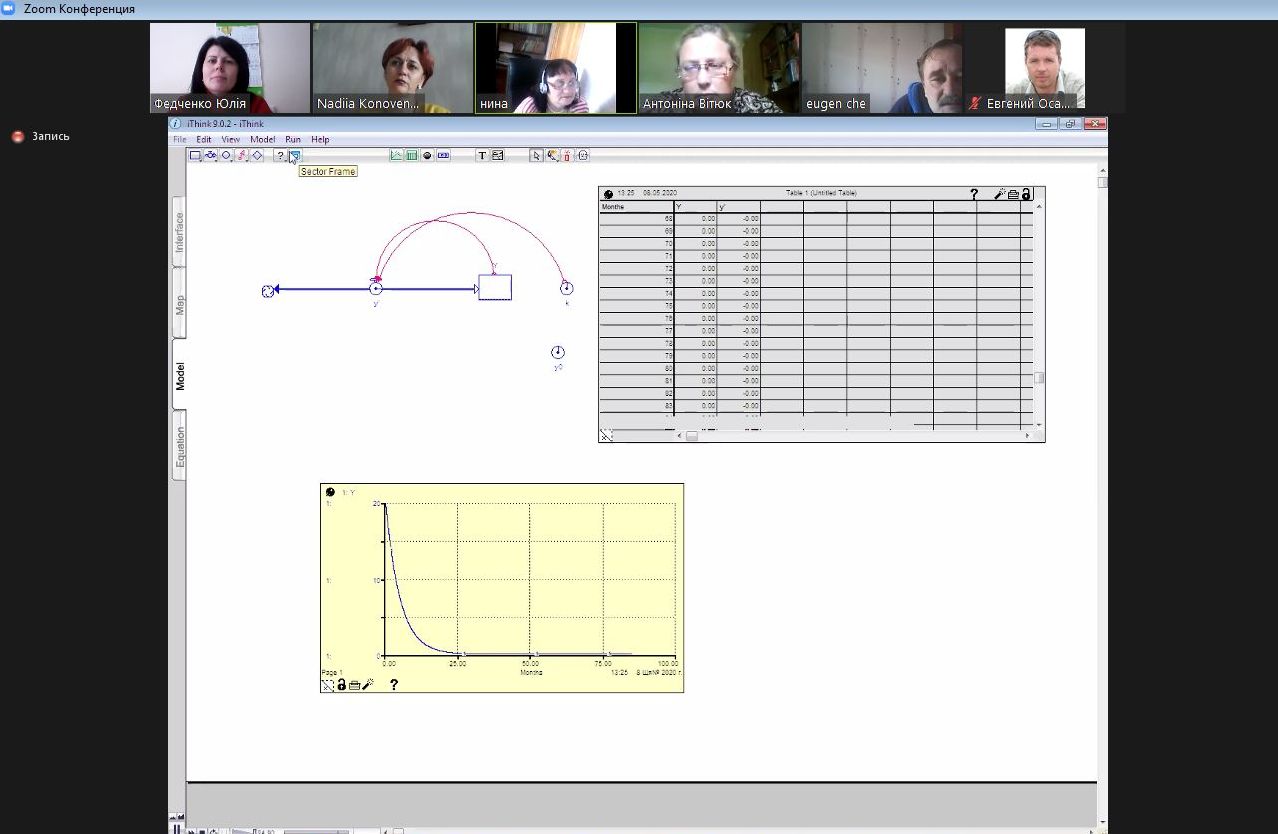Select the Flow building block tool

211,155
